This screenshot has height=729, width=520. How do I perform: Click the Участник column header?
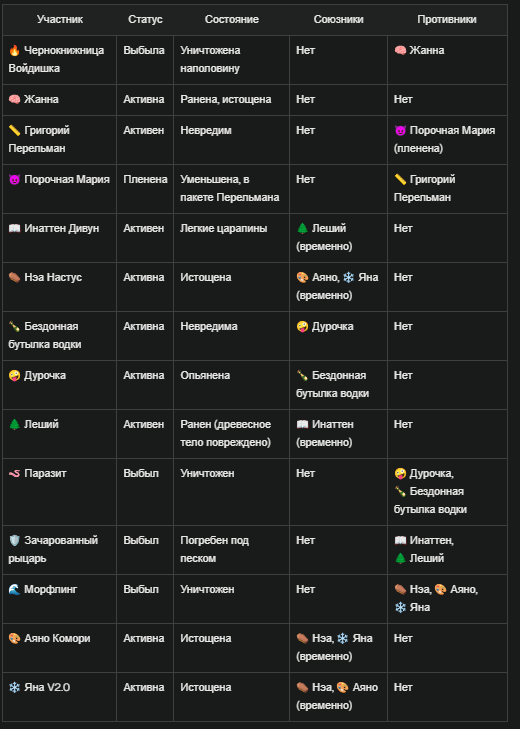(60, 20)
